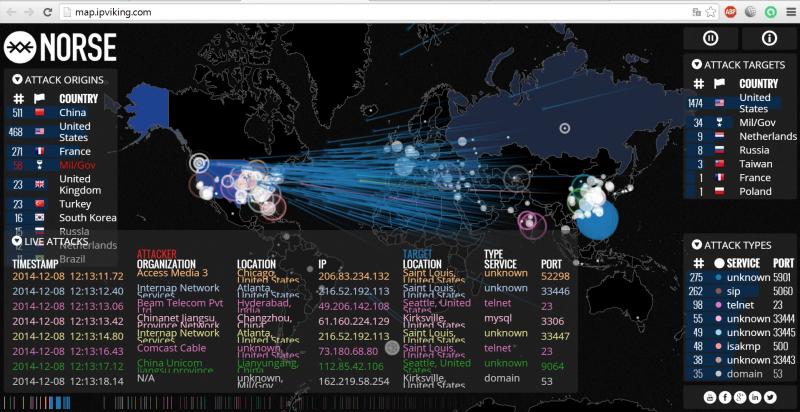This screenshot has width=800, height=412.
Task: Select the domain service row
Action: pos(740,374)
